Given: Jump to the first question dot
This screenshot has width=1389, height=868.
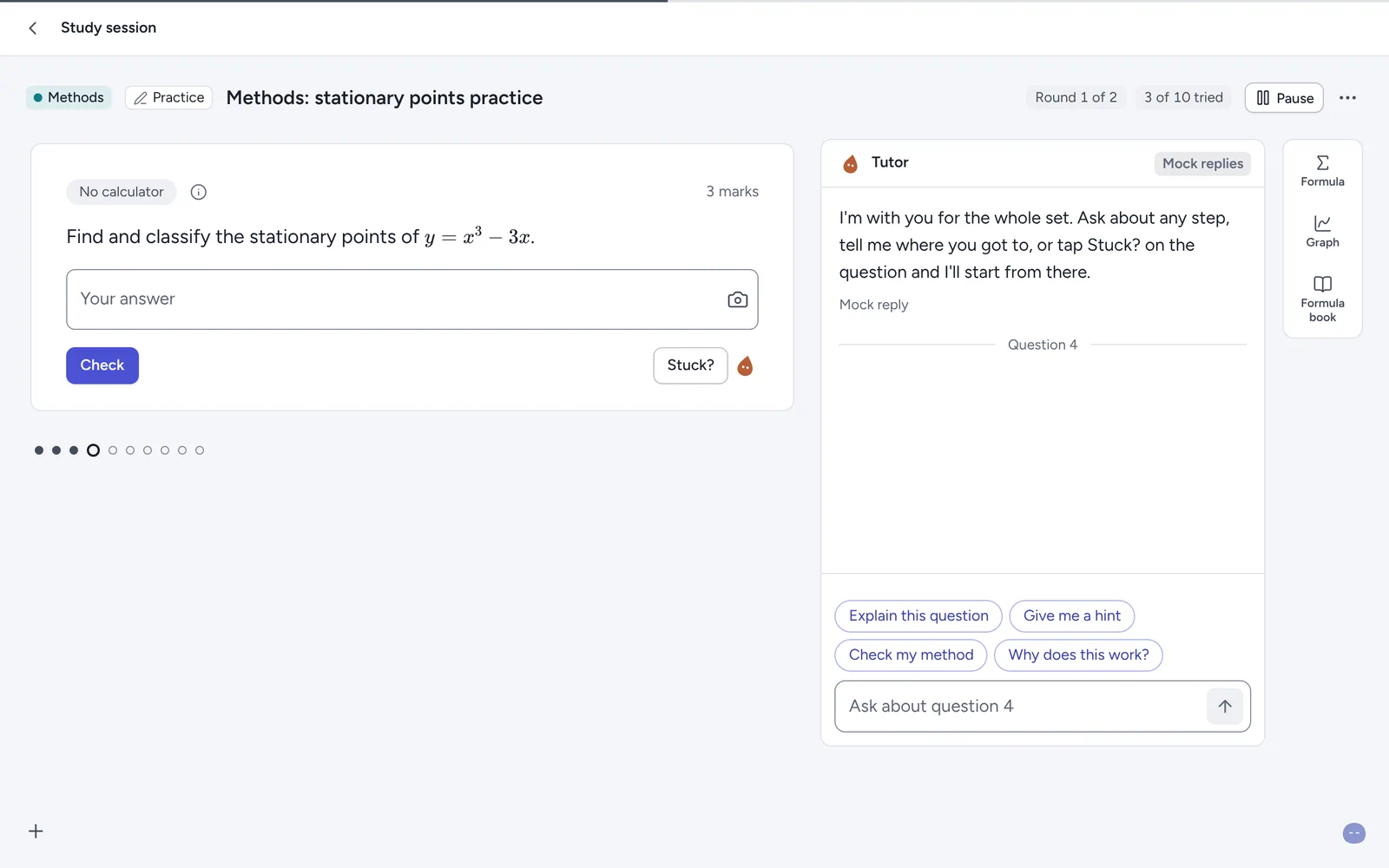Looking at the screenshot, I should pyautogui.click(x=39, y=450).
